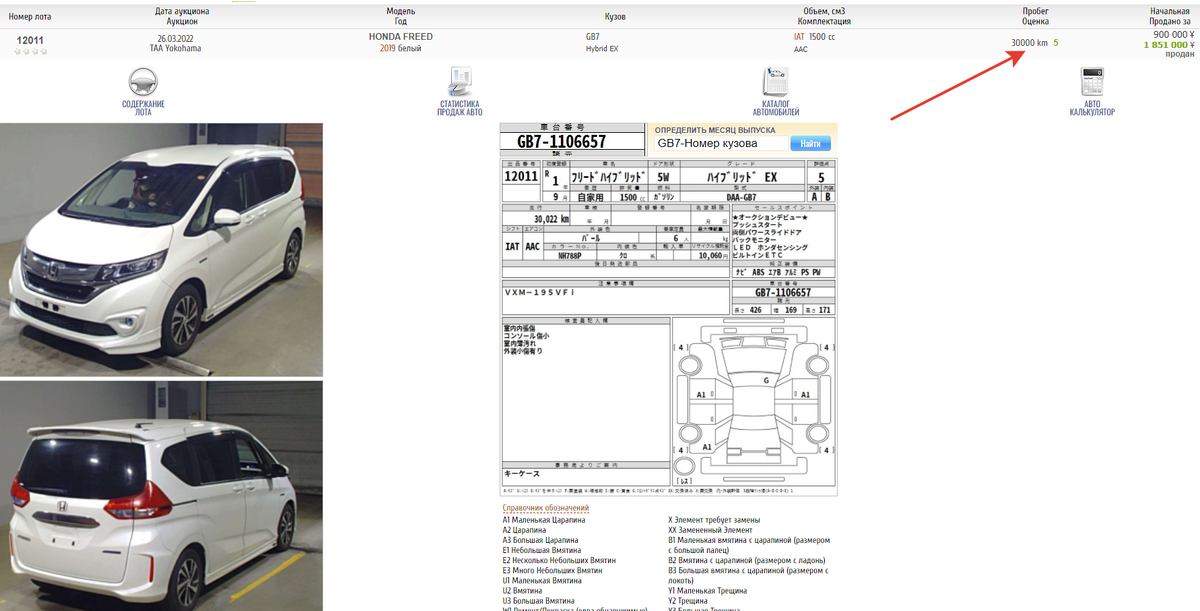Click the Авто калькулятор label
Screen dimensions: 1200x611
[1092, 108]
